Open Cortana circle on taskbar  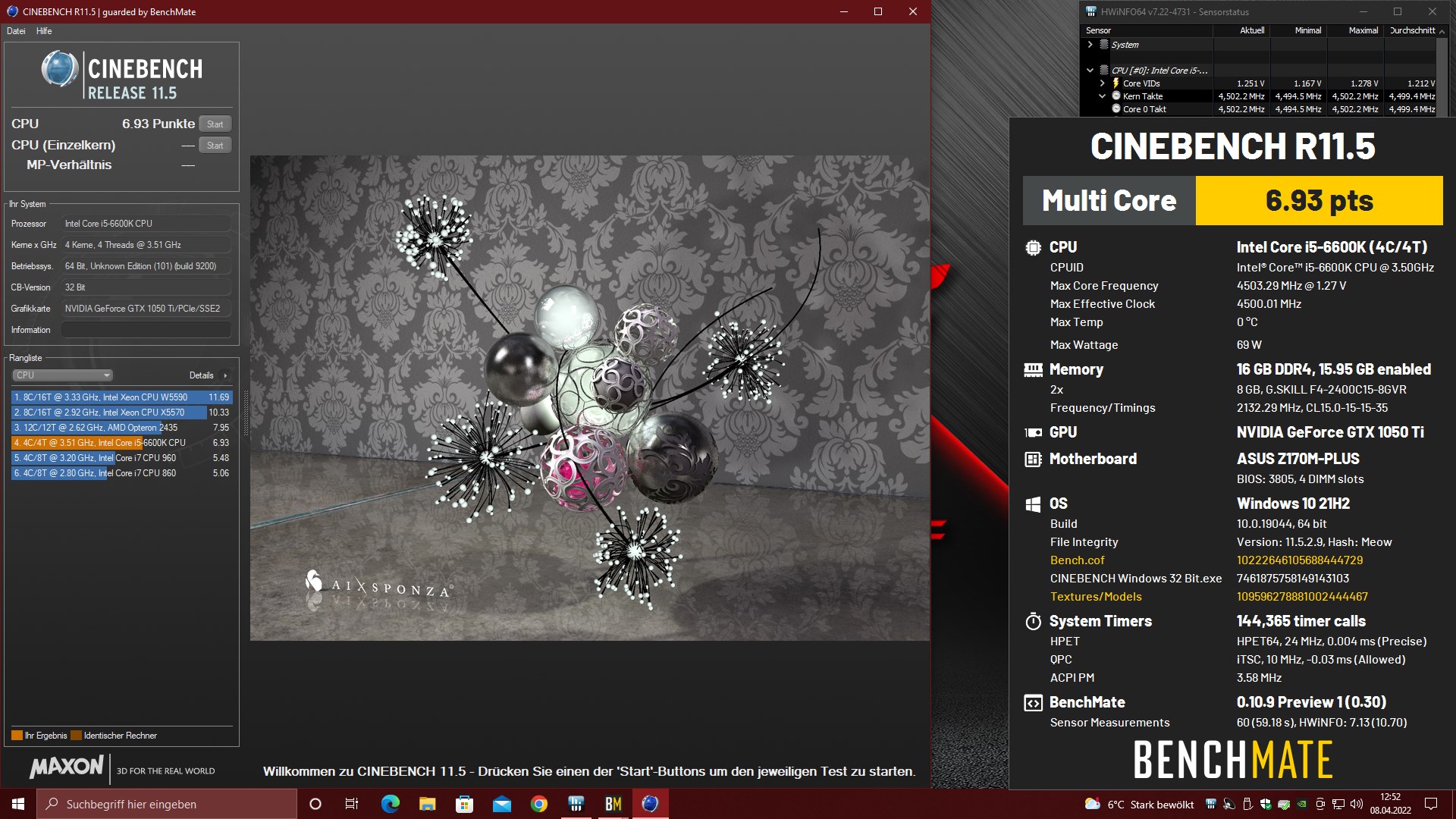pyautogui.click(x=315, y=804)
